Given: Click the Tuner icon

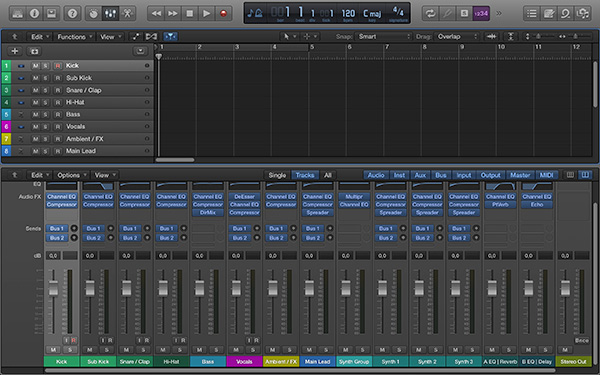Looking at the screenshot, I should pyautogui.click(x=447, y=14).
